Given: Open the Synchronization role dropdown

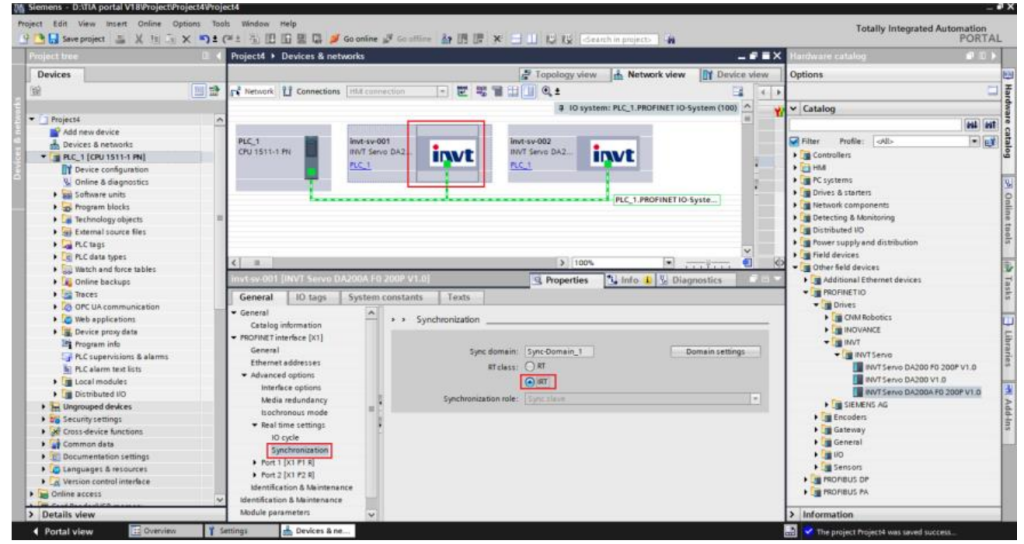Looking at the screenshot, I should point(756,398).
